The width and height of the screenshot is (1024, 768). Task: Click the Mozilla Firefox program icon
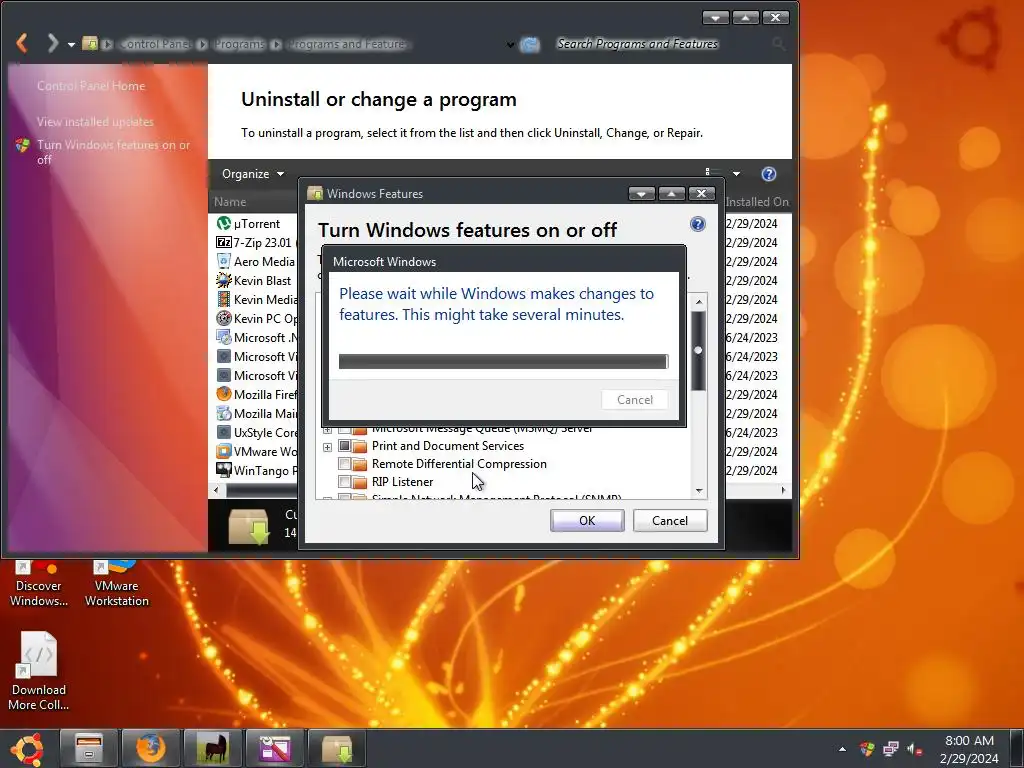coord(223,394)
